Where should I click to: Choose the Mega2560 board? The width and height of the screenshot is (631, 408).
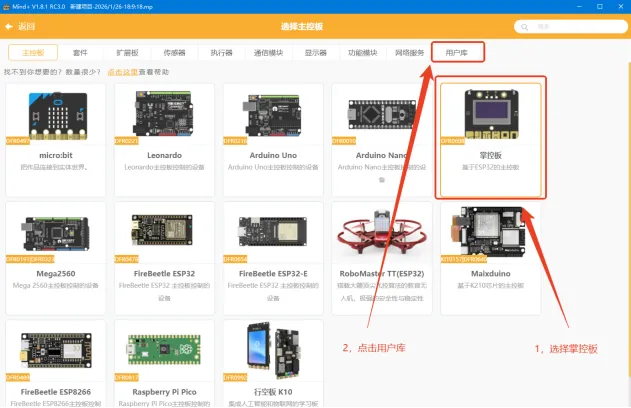click(56, 258)
